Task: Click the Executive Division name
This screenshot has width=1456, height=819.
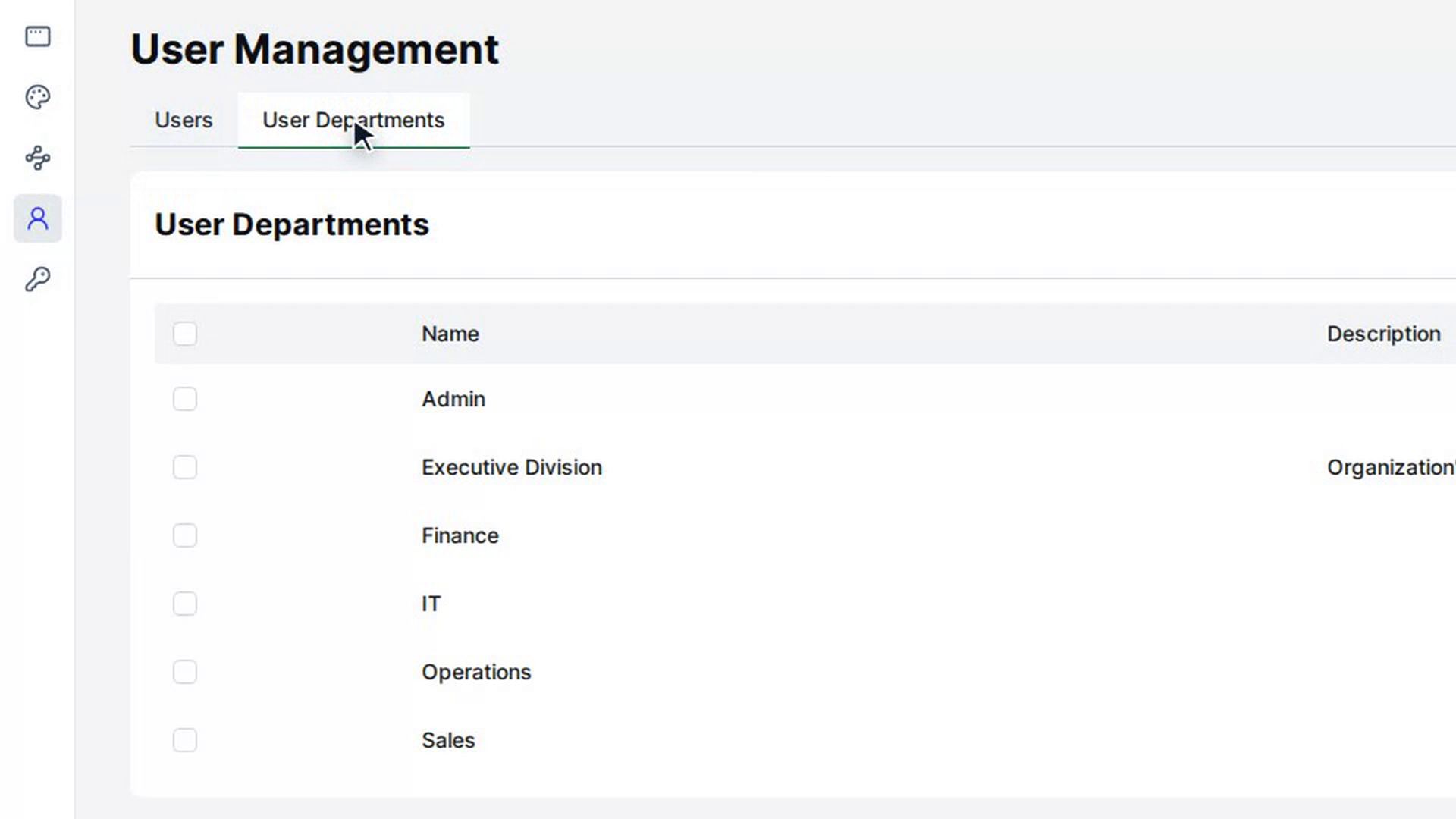Action: tap(512, 467)
